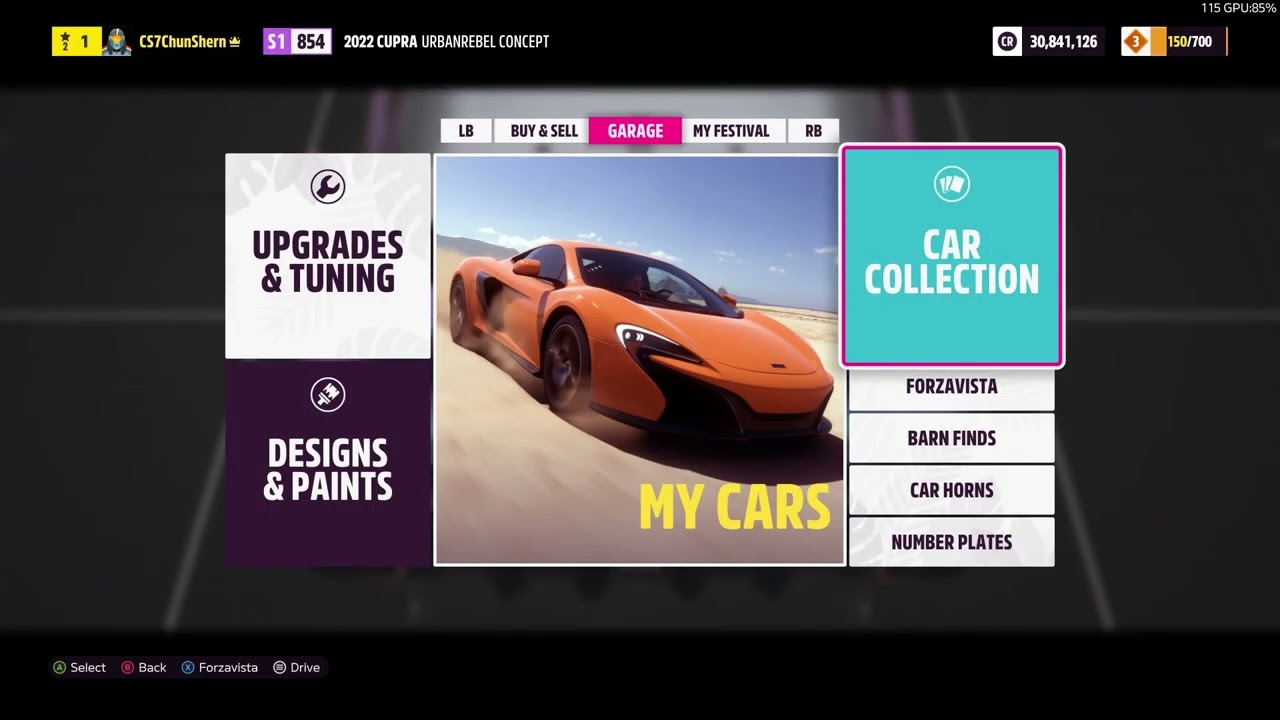Click the 150/700 progress indicator
Screen dimensions: 1280x720
[x=1189, y=42]
